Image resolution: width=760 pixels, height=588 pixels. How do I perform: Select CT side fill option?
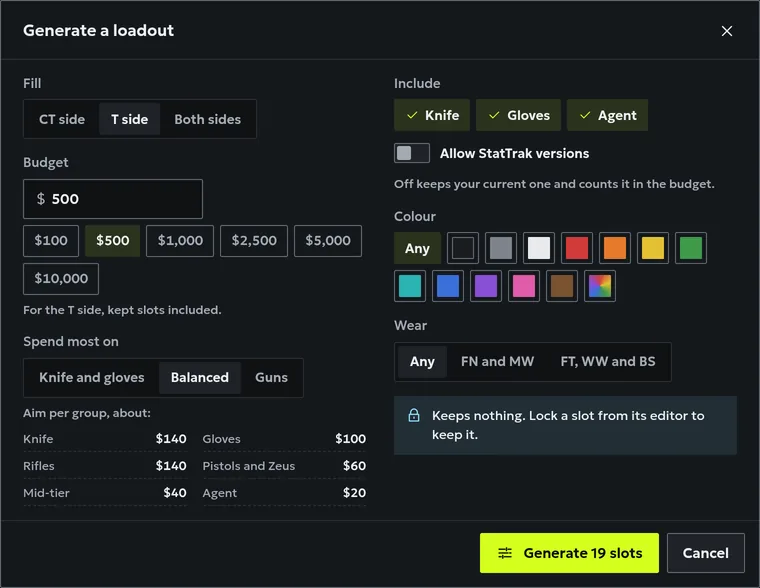[62, 119]
